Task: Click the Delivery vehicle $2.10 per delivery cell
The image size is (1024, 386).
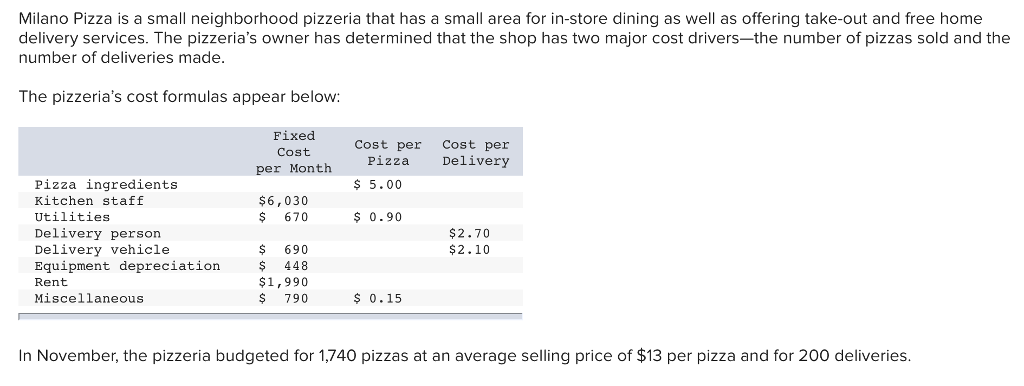Action: pyautogui.click(x=469, y=250)
